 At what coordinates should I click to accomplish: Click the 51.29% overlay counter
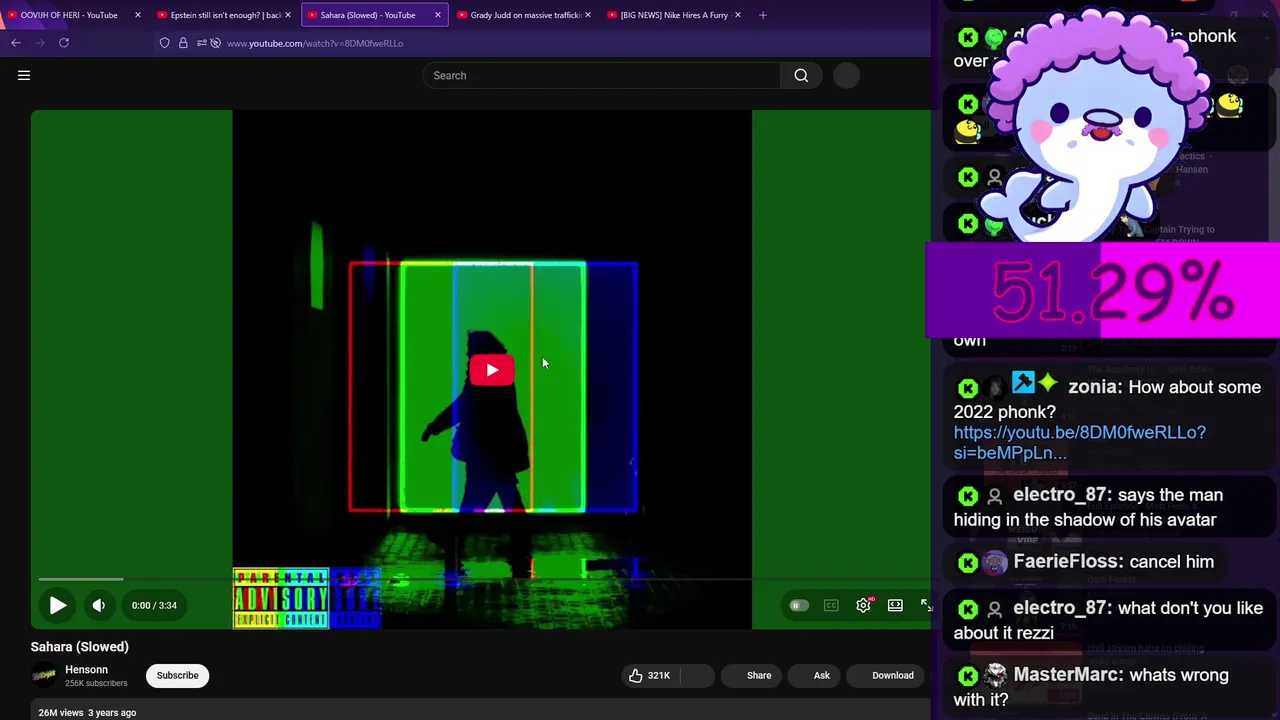click(1103, 290)
